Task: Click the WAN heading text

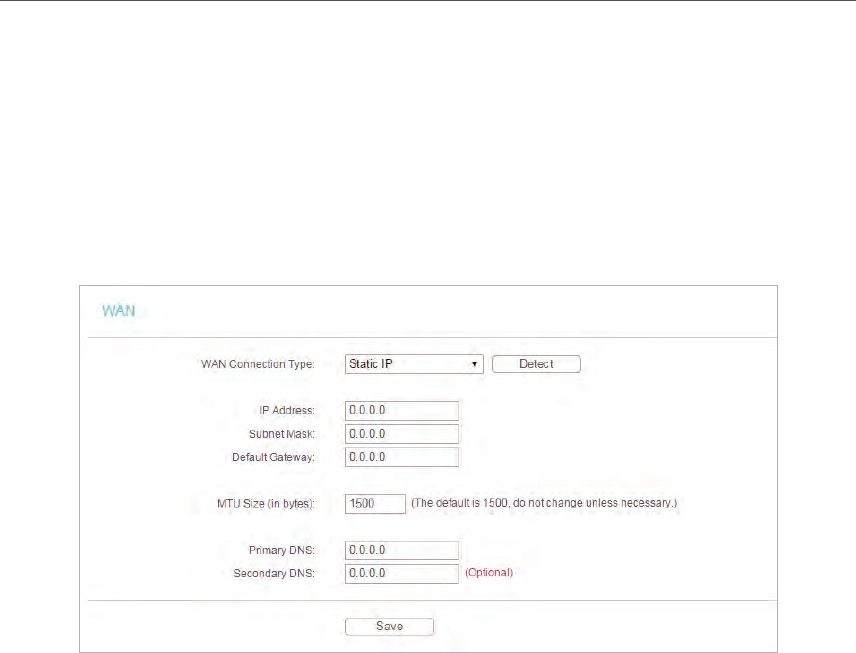Action: point(118,311)
